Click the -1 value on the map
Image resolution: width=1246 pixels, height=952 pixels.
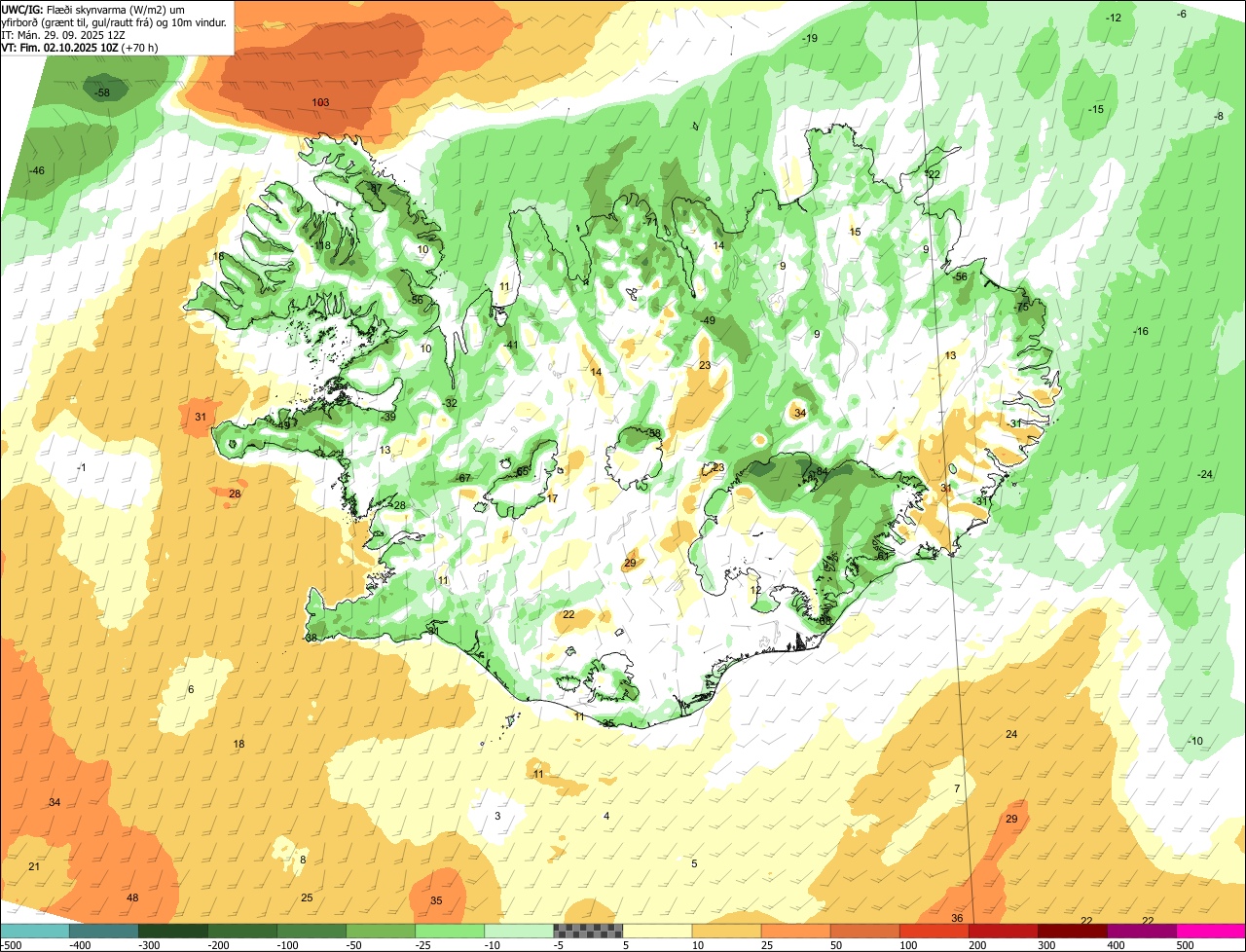tap(82, 468)
